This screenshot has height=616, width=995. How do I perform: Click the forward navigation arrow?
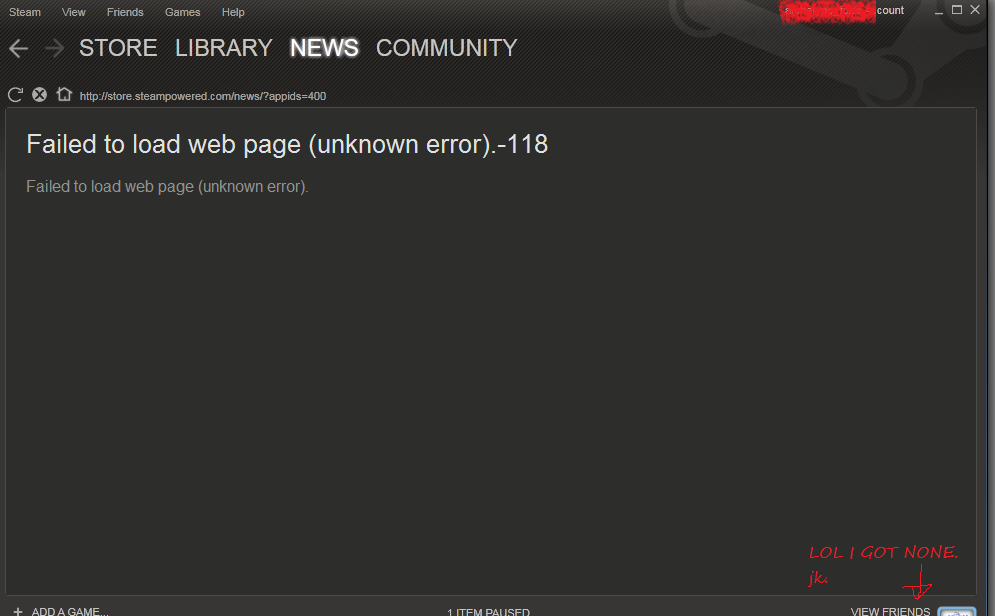tap(54, 48)
